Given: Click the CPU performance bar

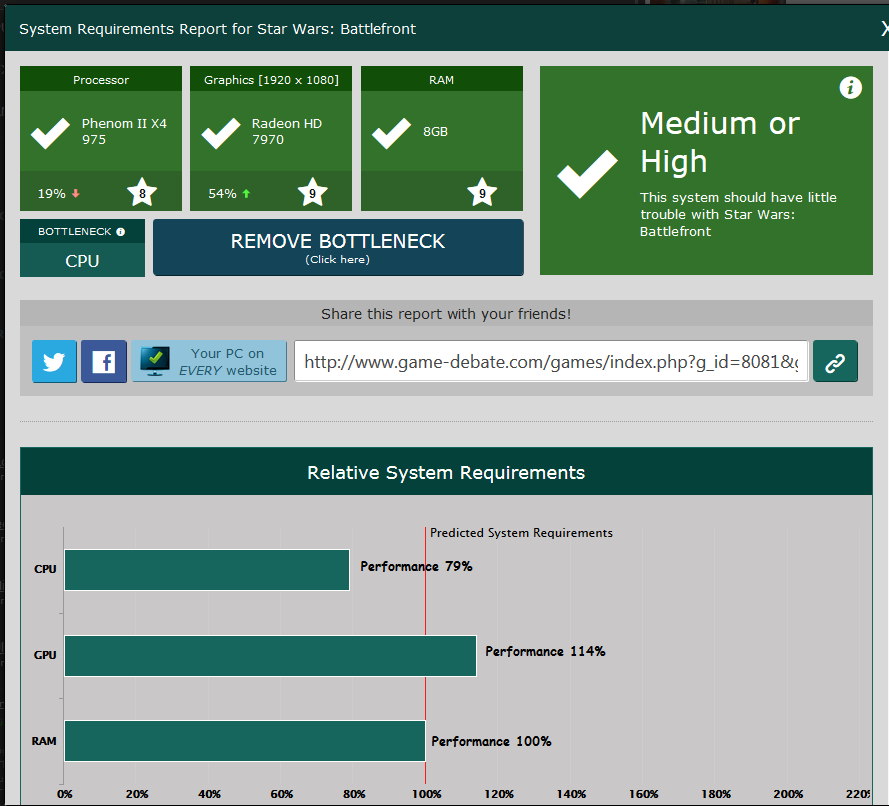Looking at the screenshot, I should [x=207, y=570].
